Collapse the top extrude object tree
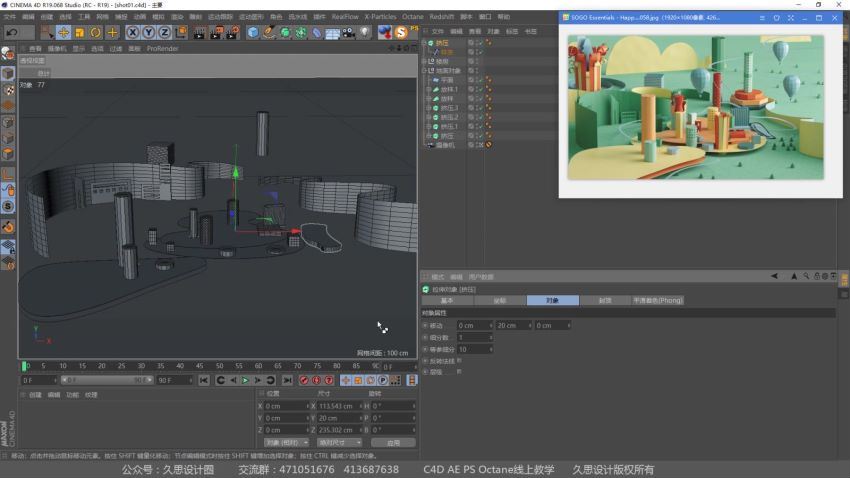 424,43
